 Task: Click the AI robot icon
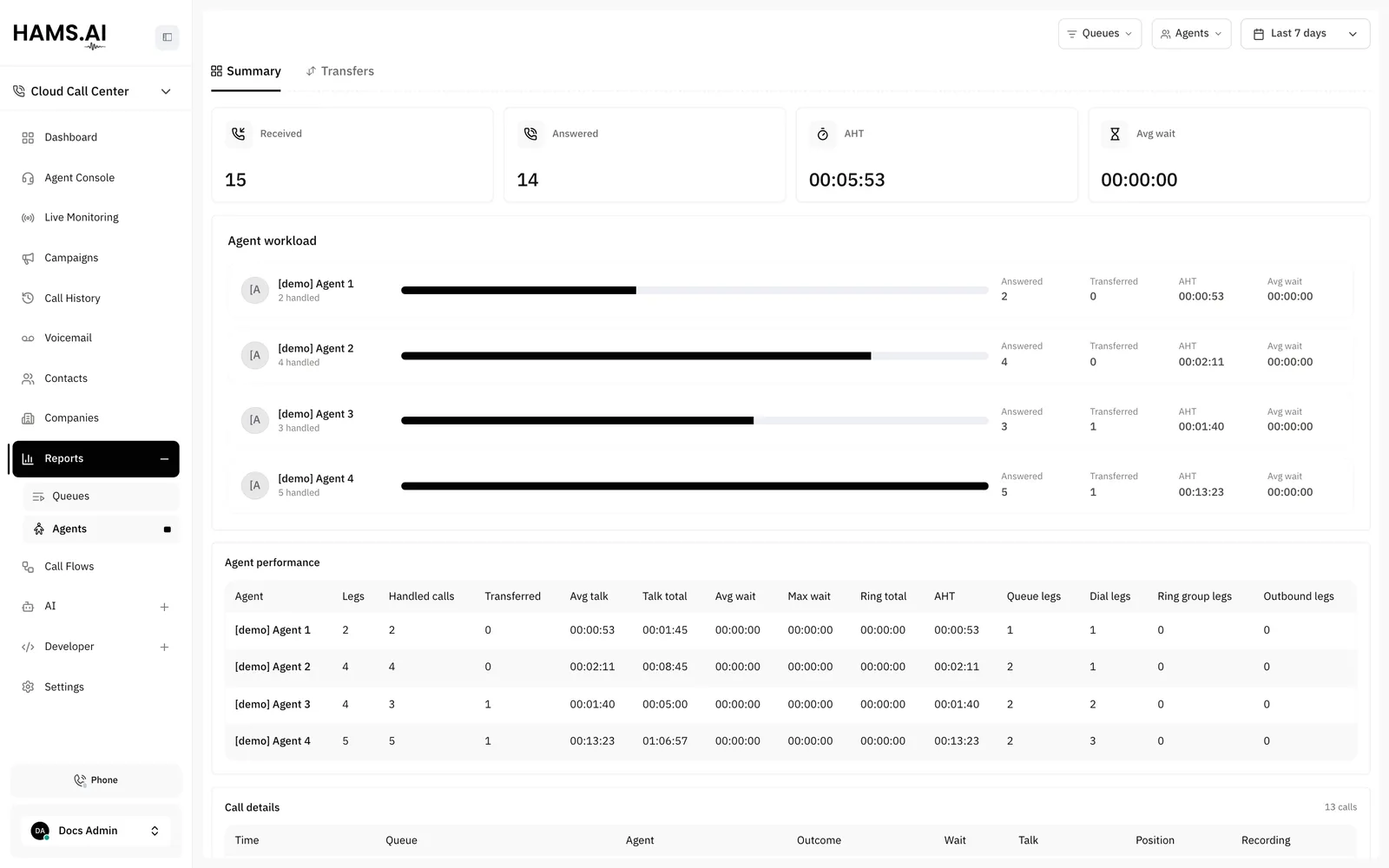28,607
